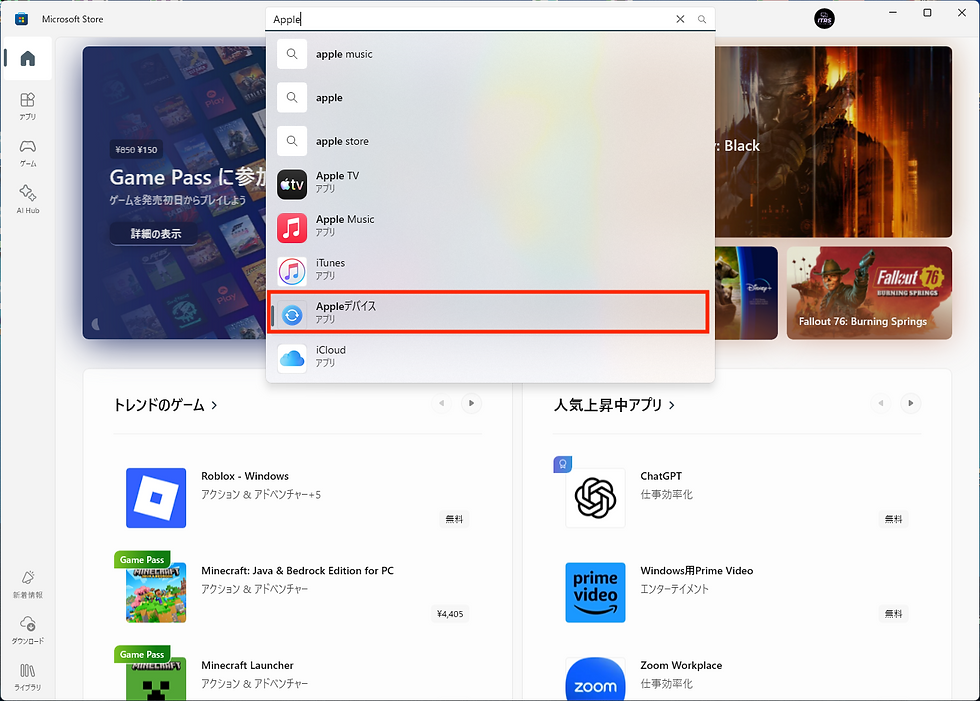Click the Apple TV icon in the suggestions
The height and width of the screenshot is (701, 980).
(292, 184)
